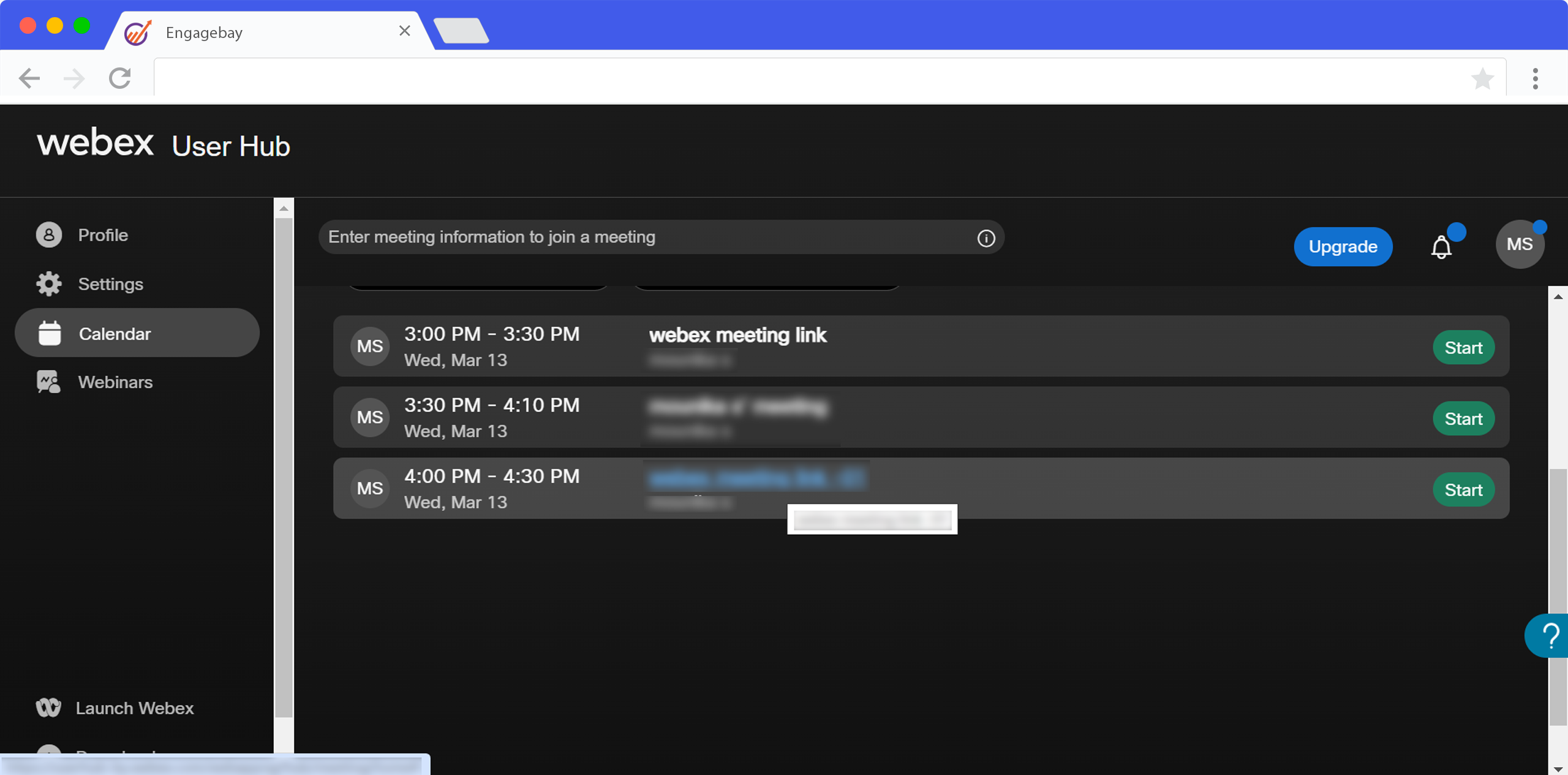Open browser three-dot menu
The width and height of the screenshot is (1568, 775).
1536,78
